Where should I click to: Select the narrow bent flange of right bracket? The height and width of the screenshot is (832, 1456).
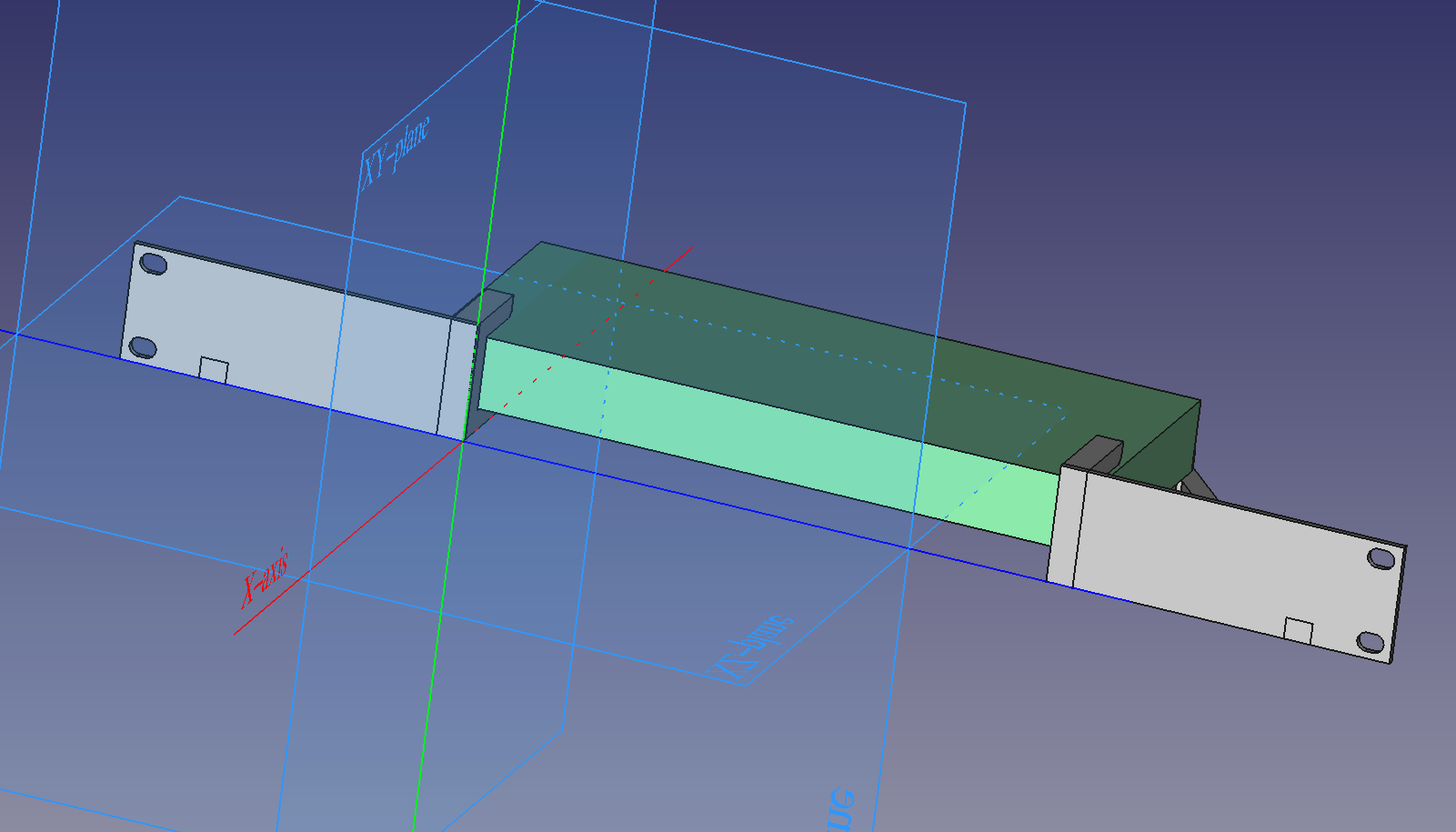tap(1066, 527)
